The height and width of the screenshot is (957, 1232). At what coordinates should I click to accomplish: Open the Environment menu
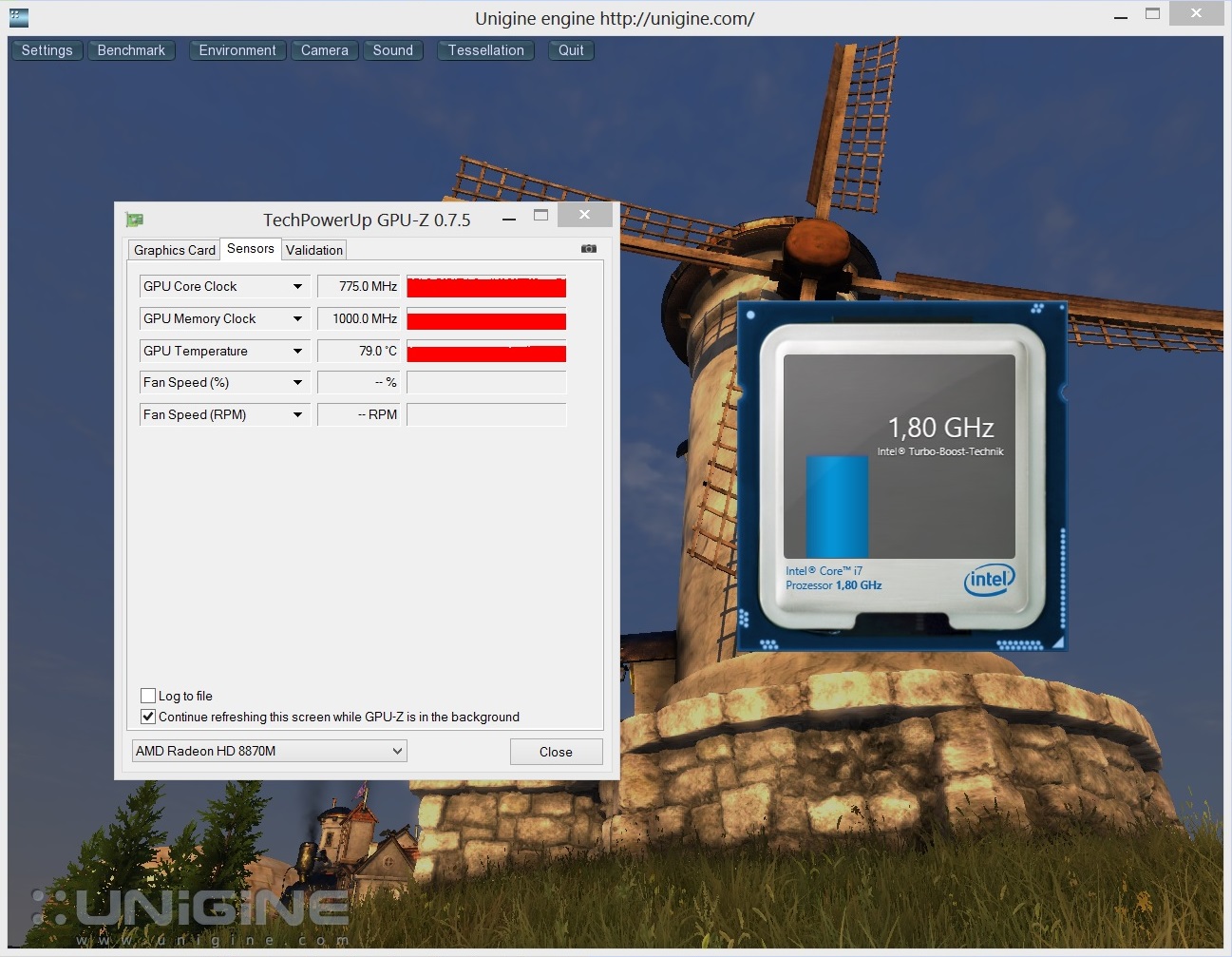(237, 50)
